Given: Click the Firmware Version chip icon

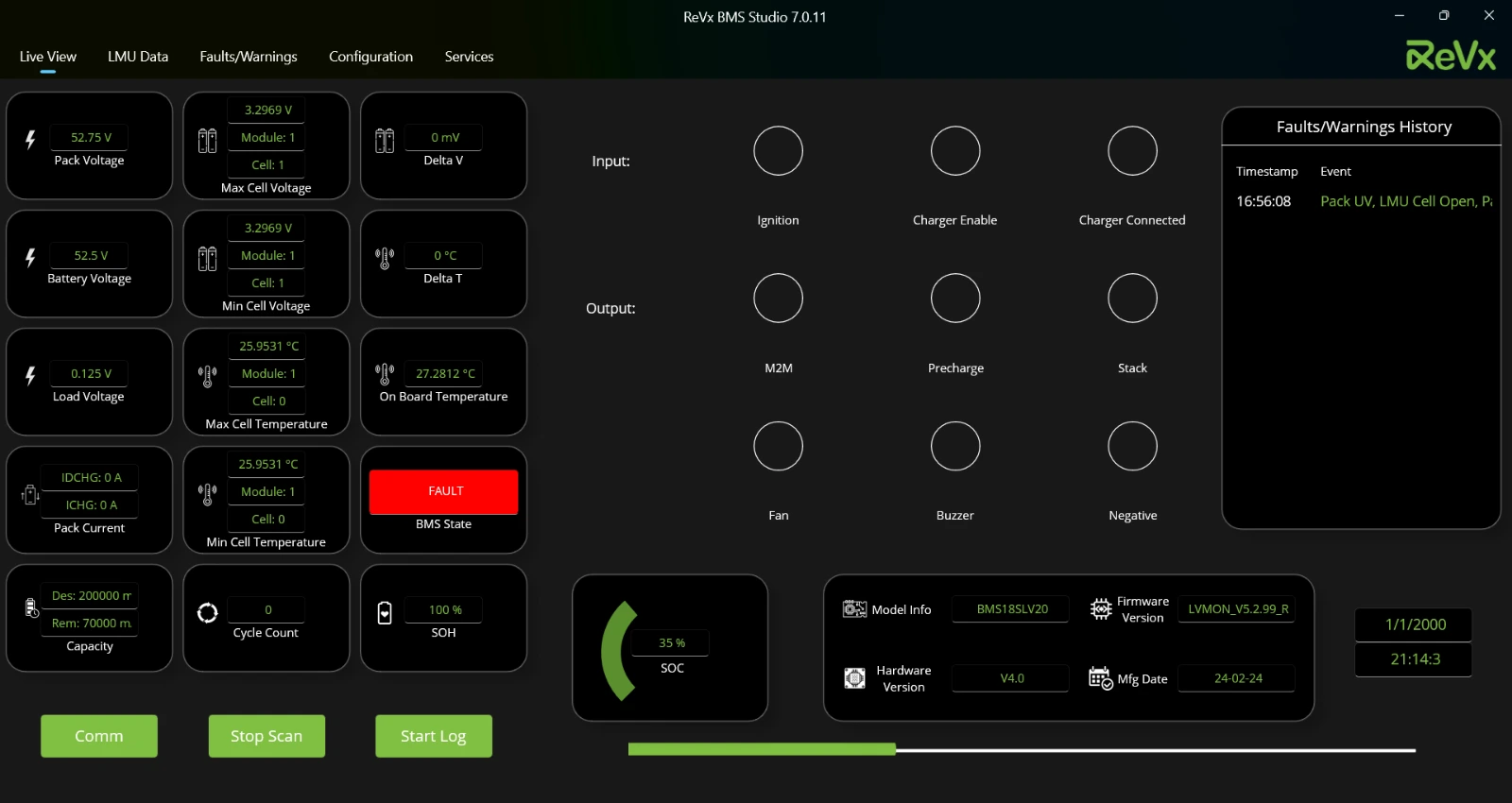Looking at the screenshot, I should (x=1101, y=609).
